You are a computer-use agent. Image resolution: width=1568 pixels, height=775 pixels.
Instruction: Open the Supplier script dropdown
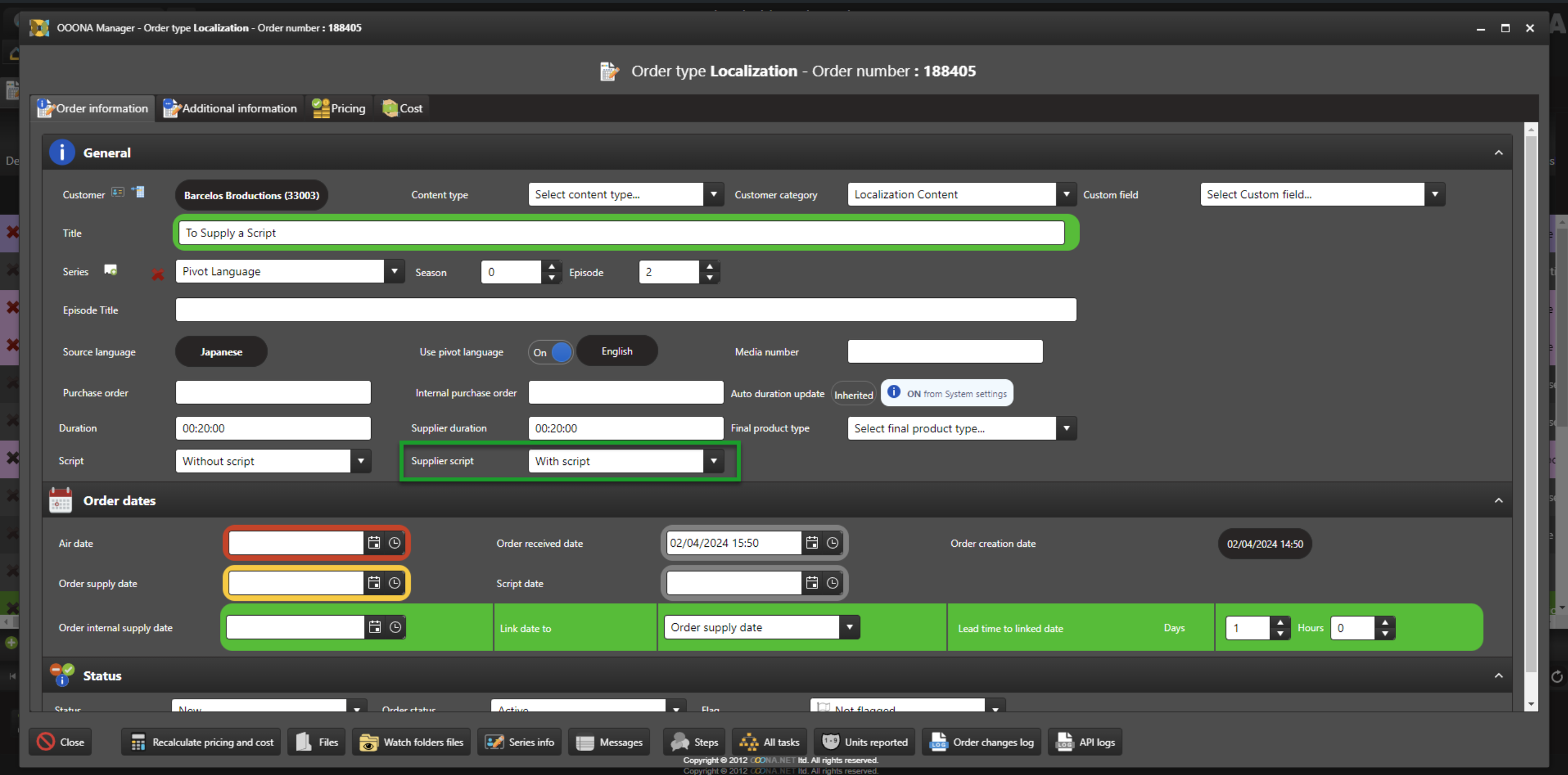coord(713,461)
